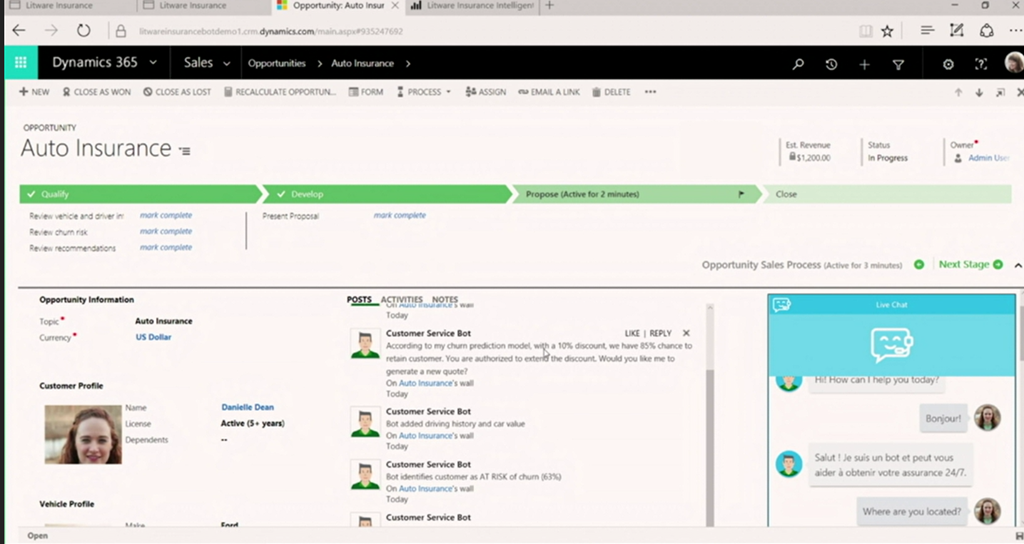1024x544 pixels.
Task: Open Danielle Dean customer link
Action: tap(248, 407)
